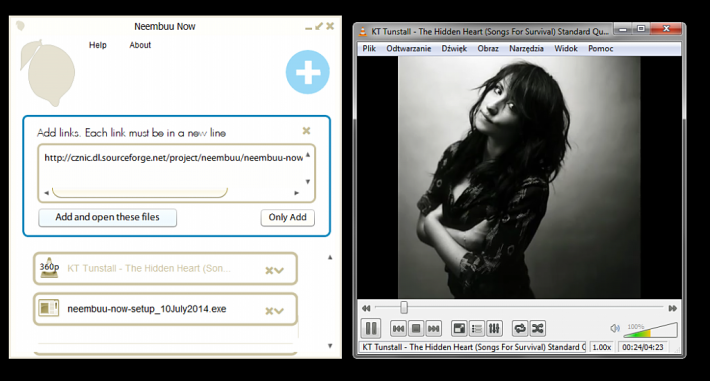This screenshot has height=381, width=710.
Task: Expand the neembuu-now-setup item chevron
Action: (x=279, y=311)
